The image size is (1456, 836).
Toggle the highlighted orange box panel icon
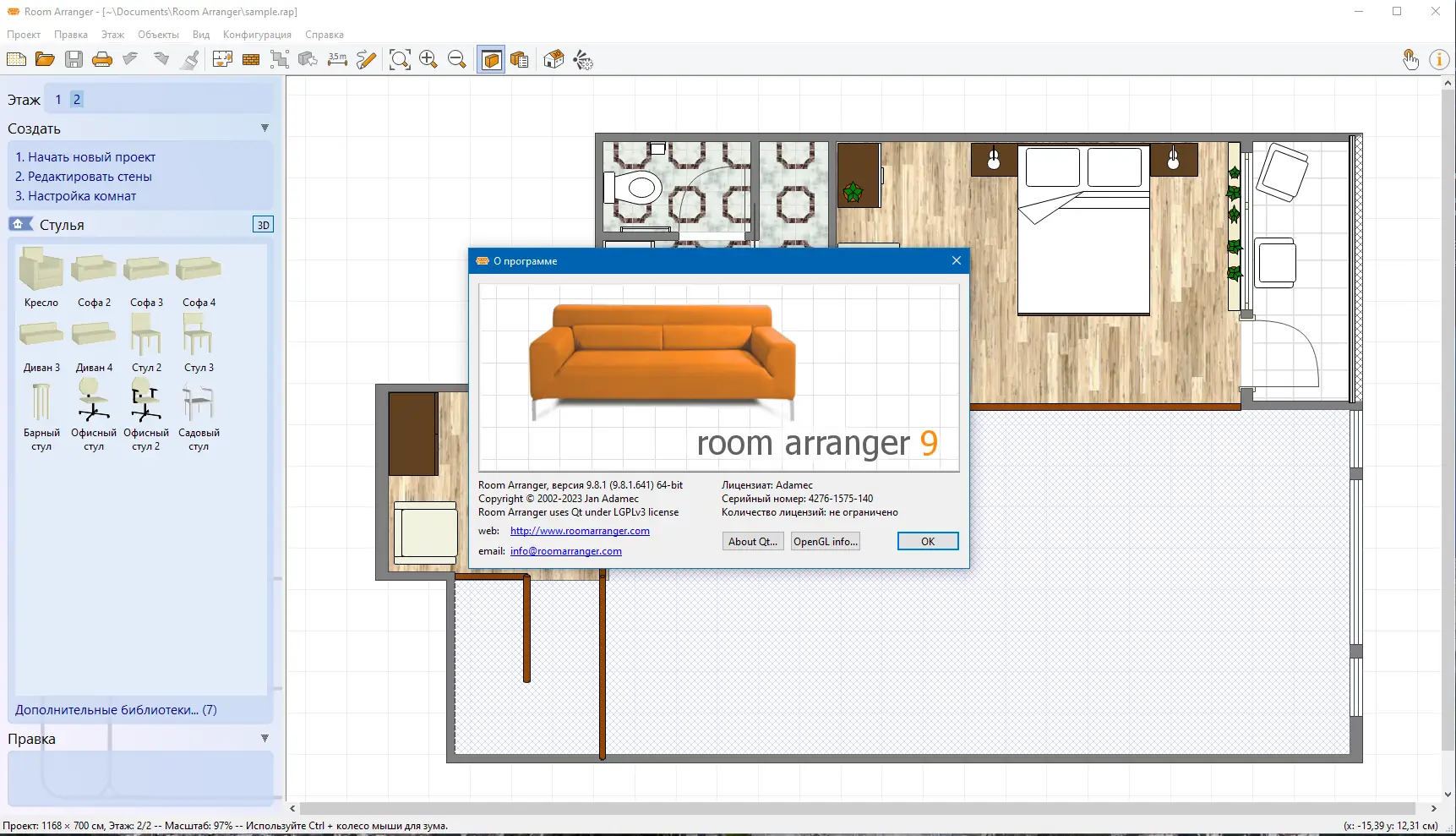(x=491, y=59)
